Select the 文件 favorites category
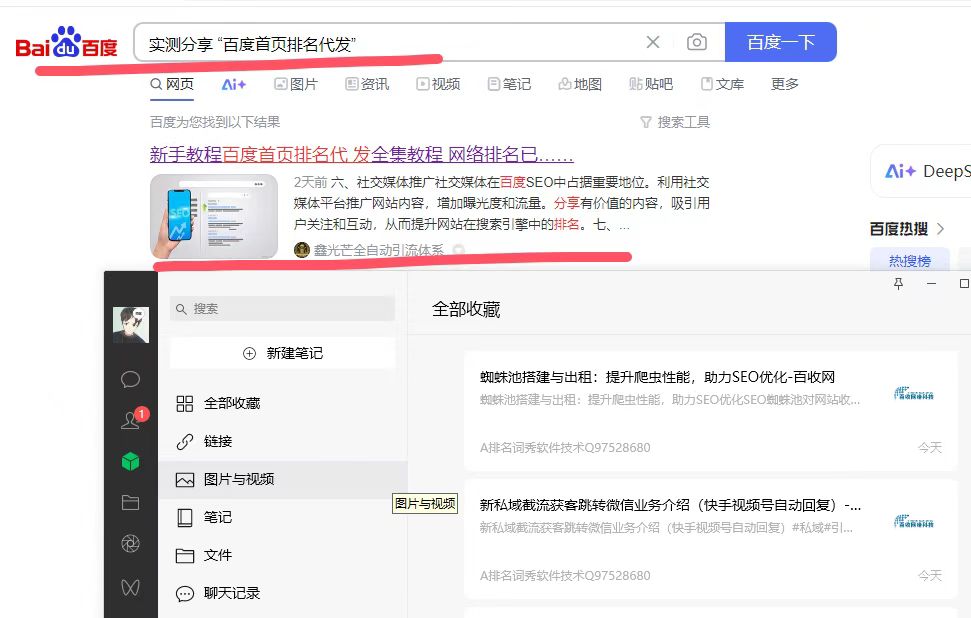Screen dimensions: 971x618 (283, 555)
